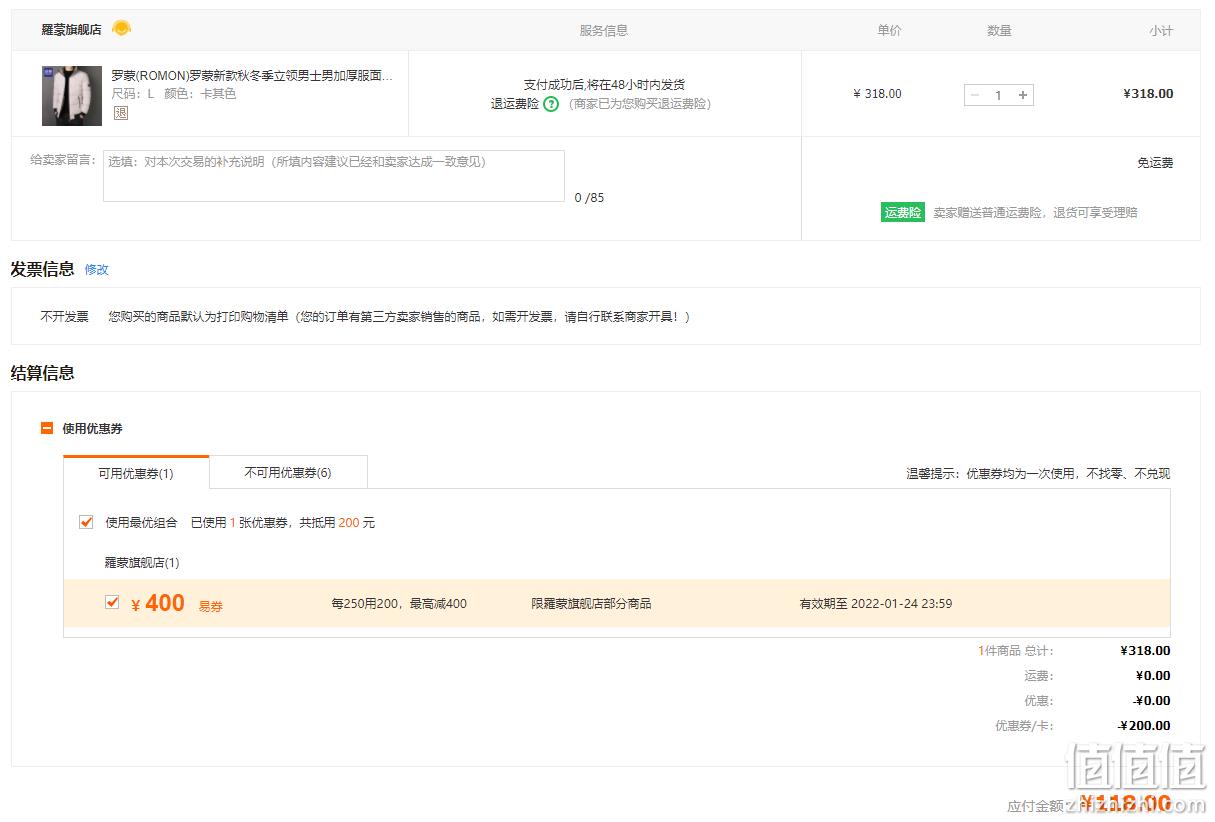
Task: Click the 服务信息 column header
Action: click(604, 30)
